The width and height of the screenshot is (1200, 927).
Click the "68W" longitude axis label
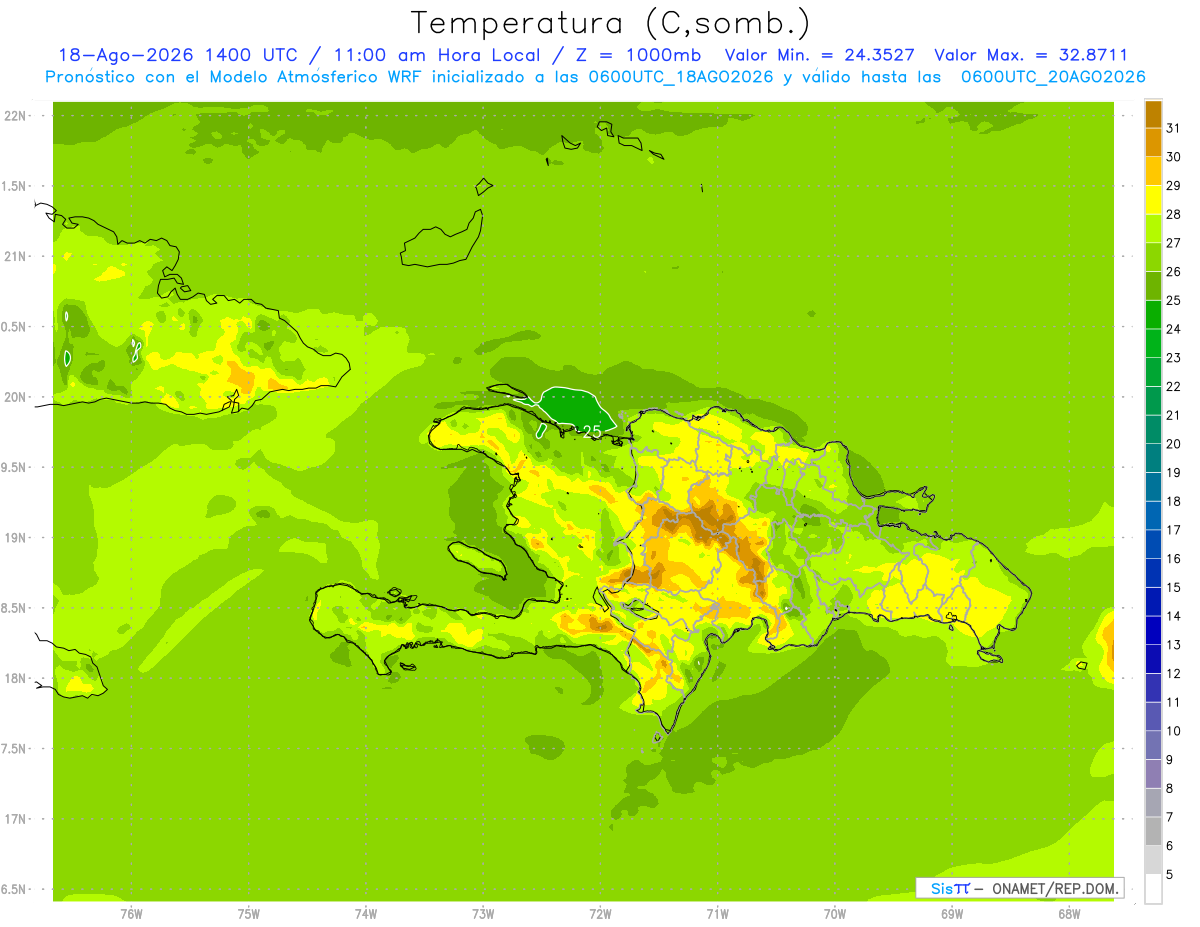[1069, 913]
